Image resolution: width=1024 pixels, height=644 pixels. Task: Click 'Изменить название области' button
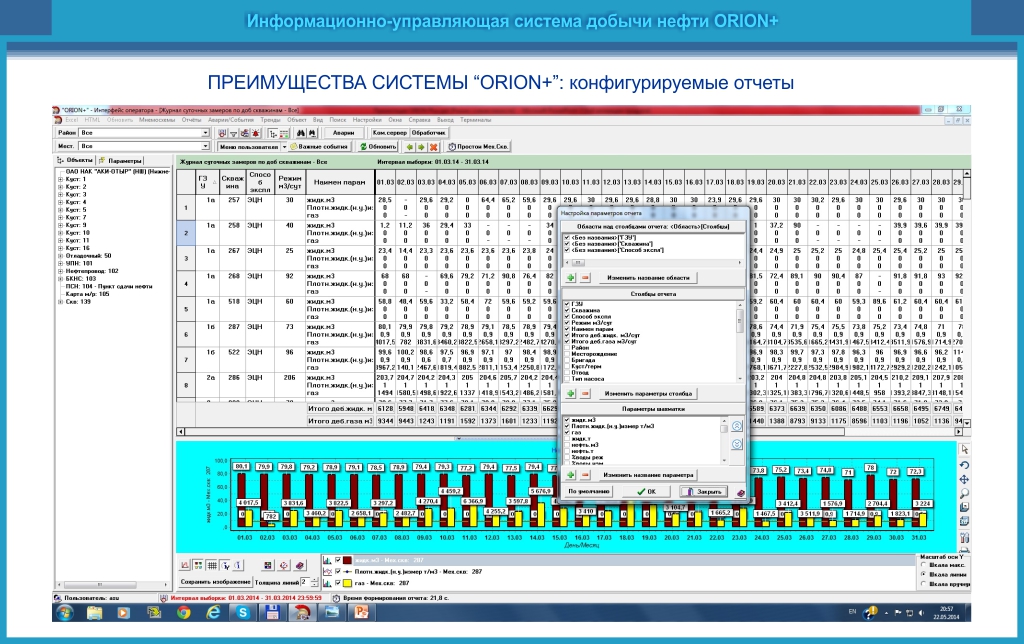pos(648,278)
